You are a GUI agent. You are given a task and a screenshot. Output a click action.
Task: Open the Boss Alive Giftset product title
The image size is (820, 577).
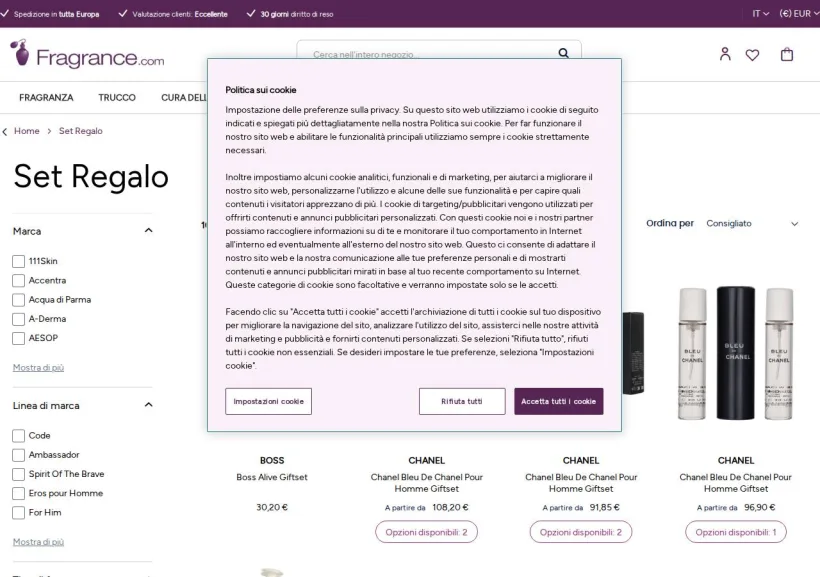[272, 477]
